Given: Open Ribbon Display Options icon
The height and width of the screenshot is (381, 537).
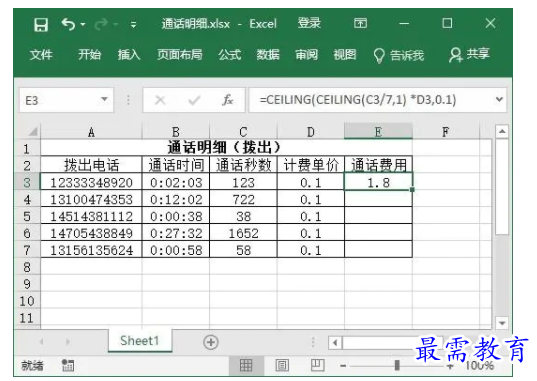Looking at the screenshot, I should click(x=360, y=23).
